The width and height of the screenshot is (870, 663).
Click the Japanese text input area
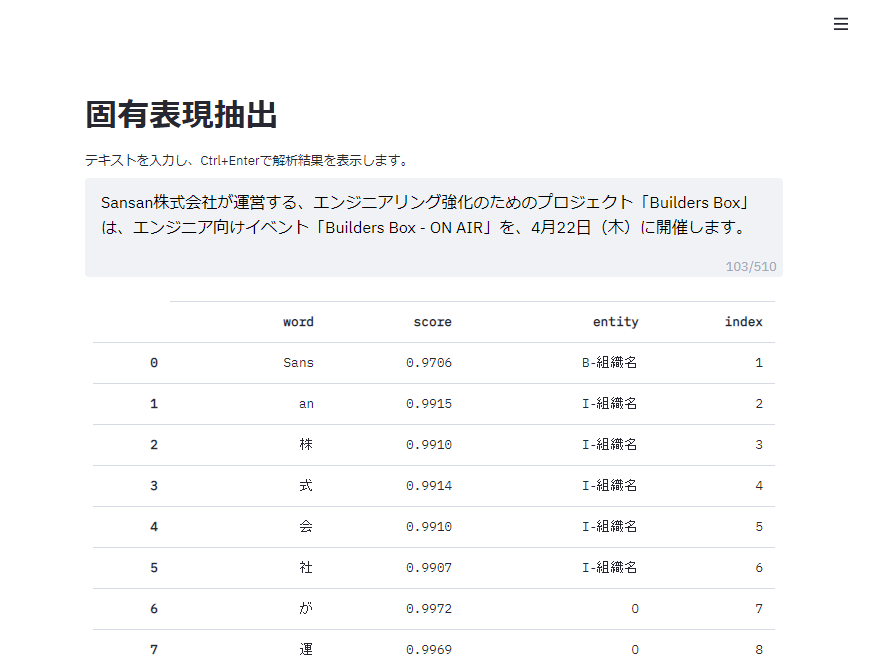coord(433,227)
